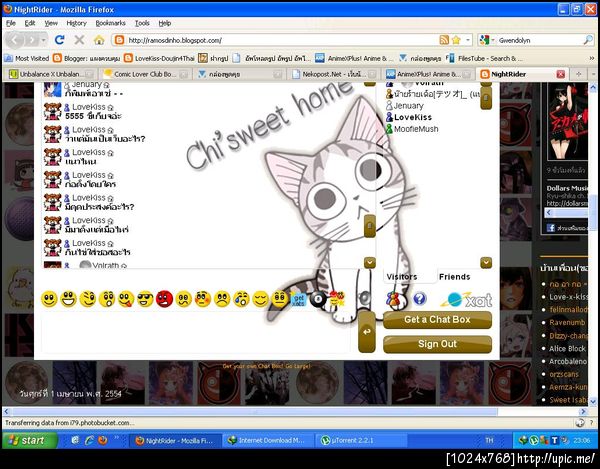Open the File menu
Image resolution: width=600 pixels, height=469 pixels.
[11, 23]
